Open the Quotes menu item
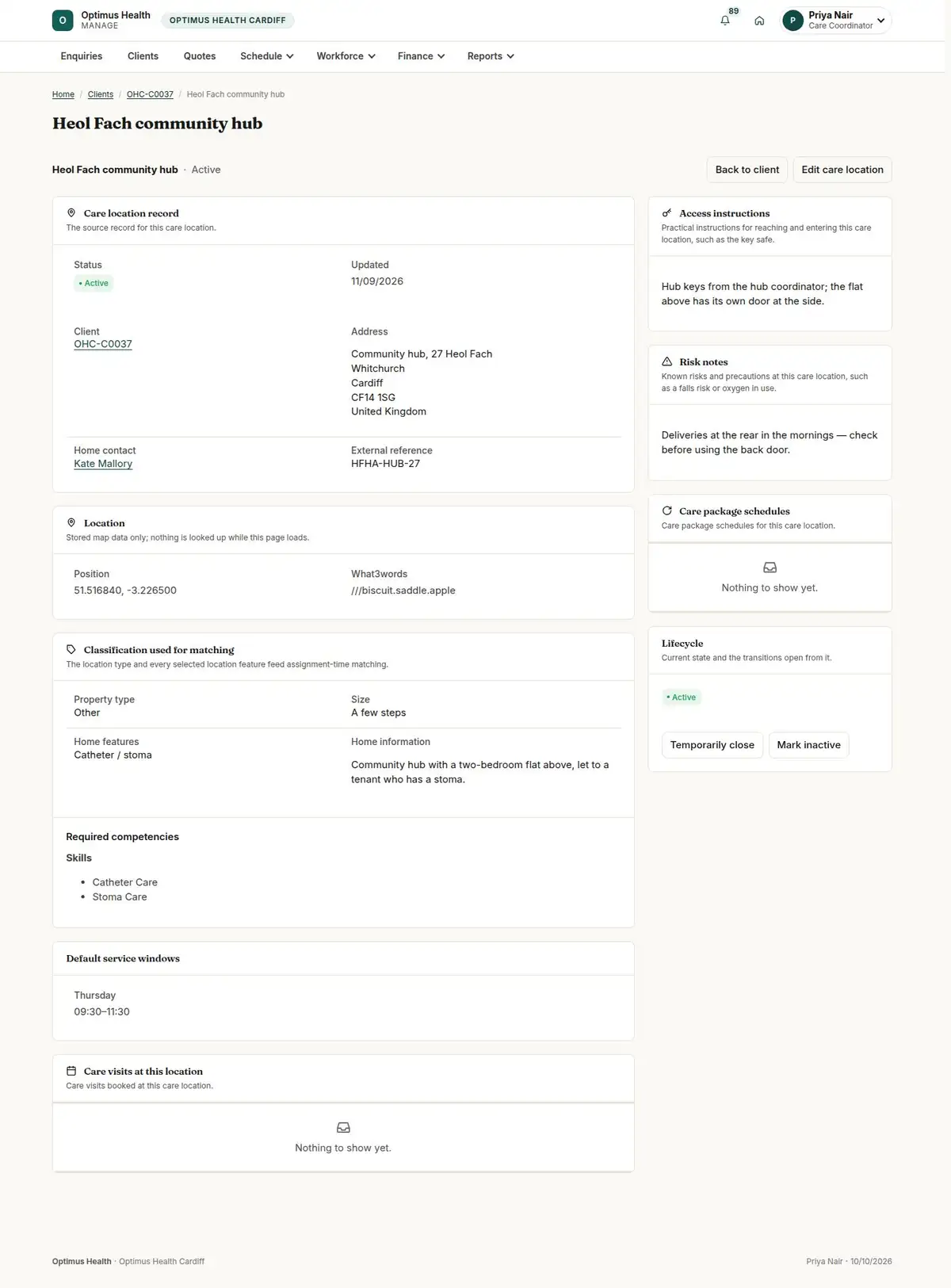The image size is (951, 1288). (x=200, y=56)
